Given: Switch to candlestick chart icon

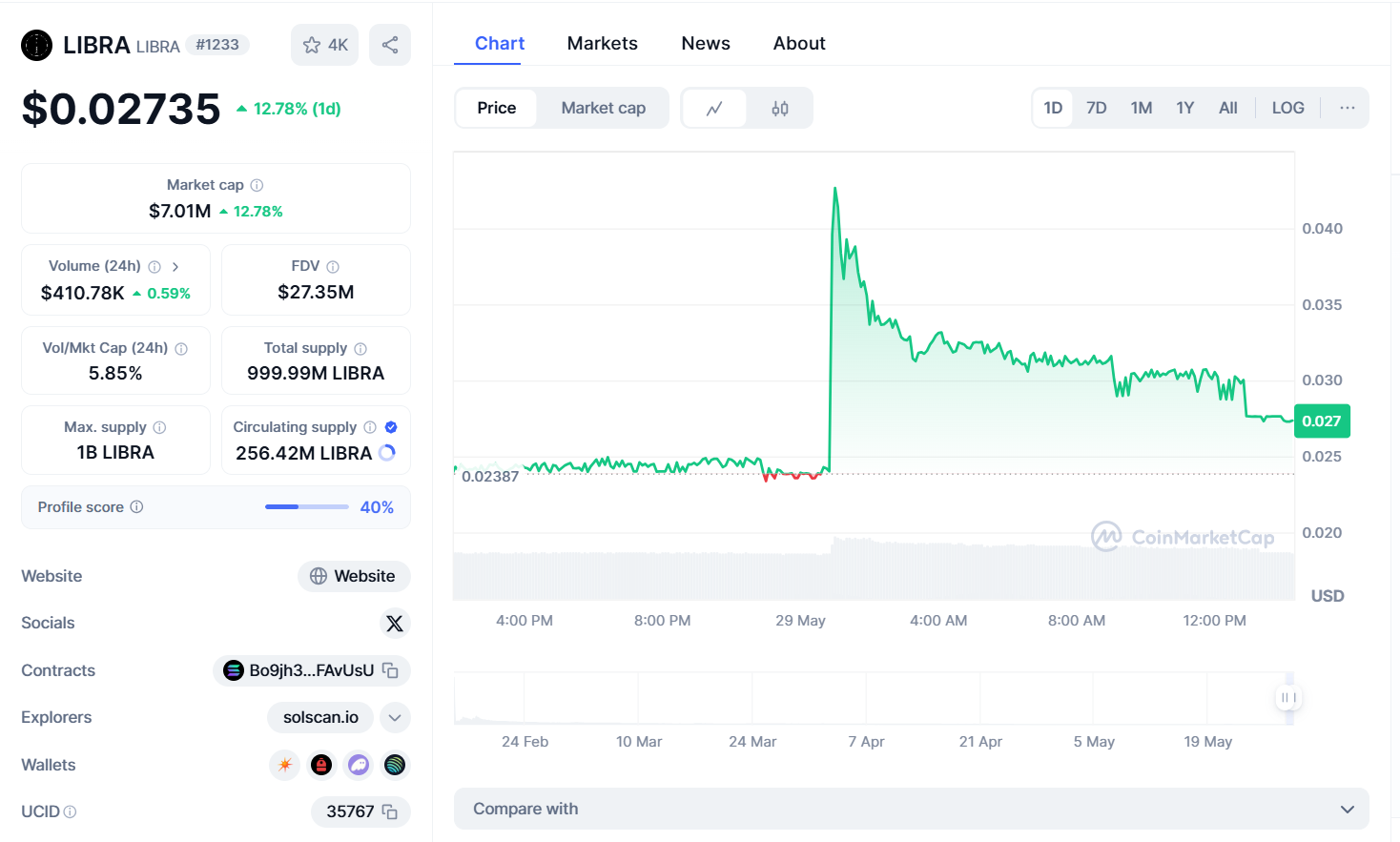Looking at the screenshot, I should tap(780, 109).
